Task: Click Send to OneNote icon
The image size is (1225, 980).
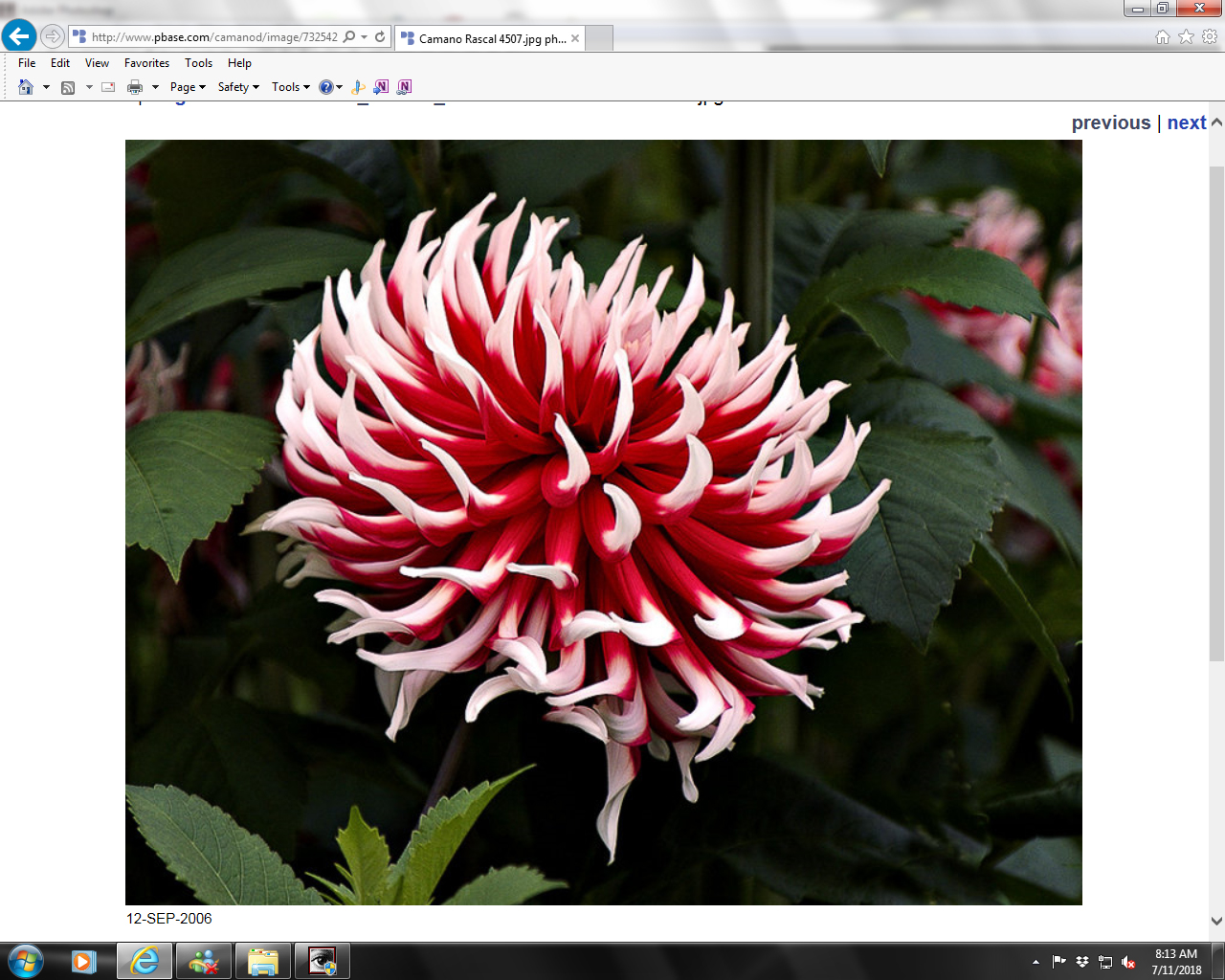Action: (x=381, y=87)
